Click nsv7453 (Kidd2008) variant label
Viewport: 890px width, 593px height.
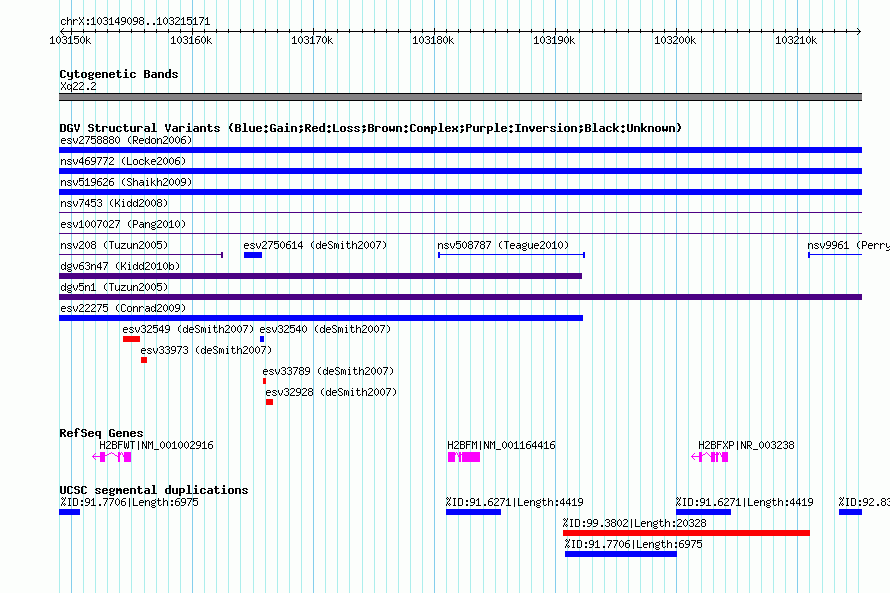pyautogui.click(x=114, y=203)
